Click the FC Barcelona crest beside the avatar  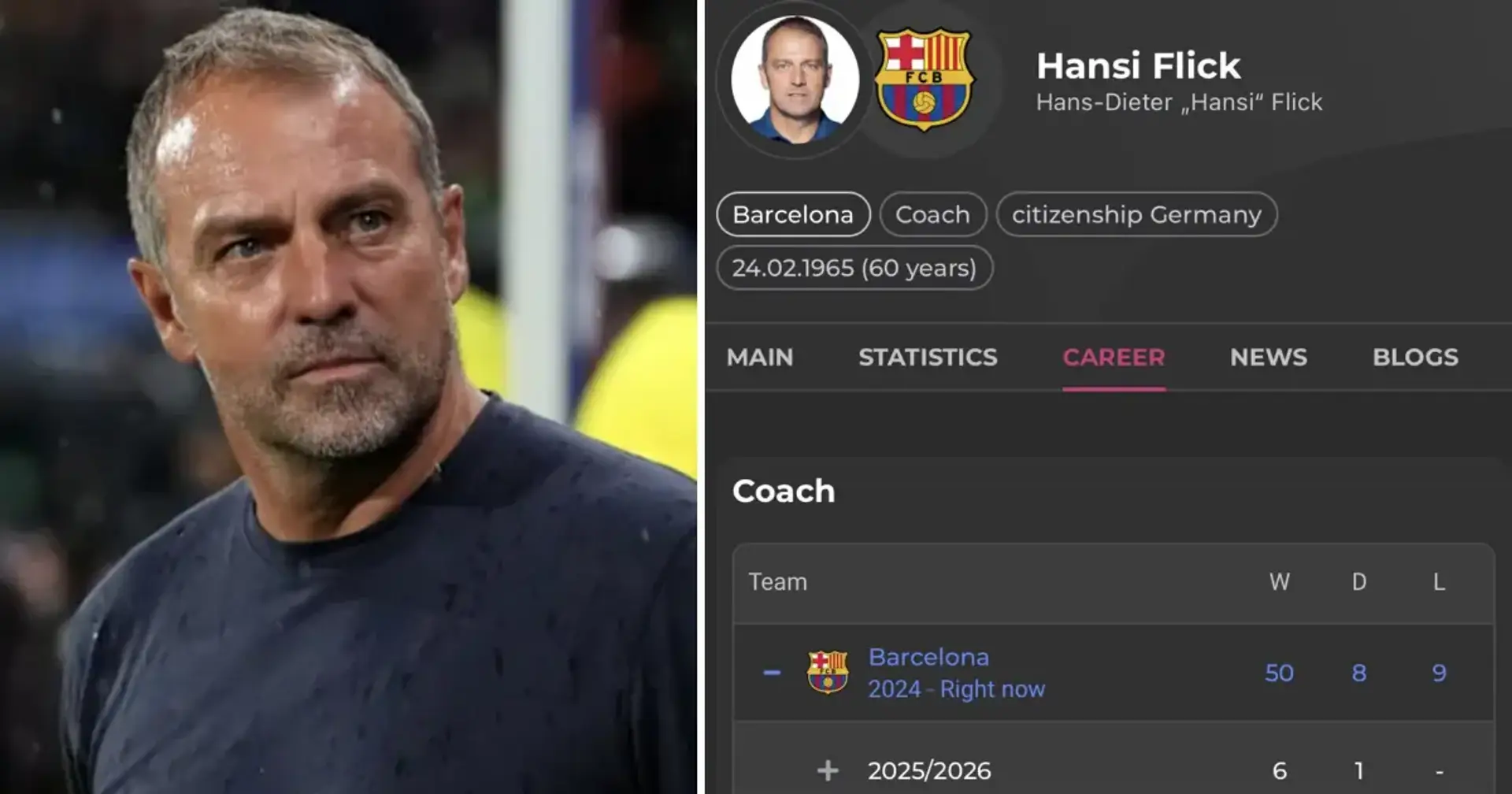[925, 79]
